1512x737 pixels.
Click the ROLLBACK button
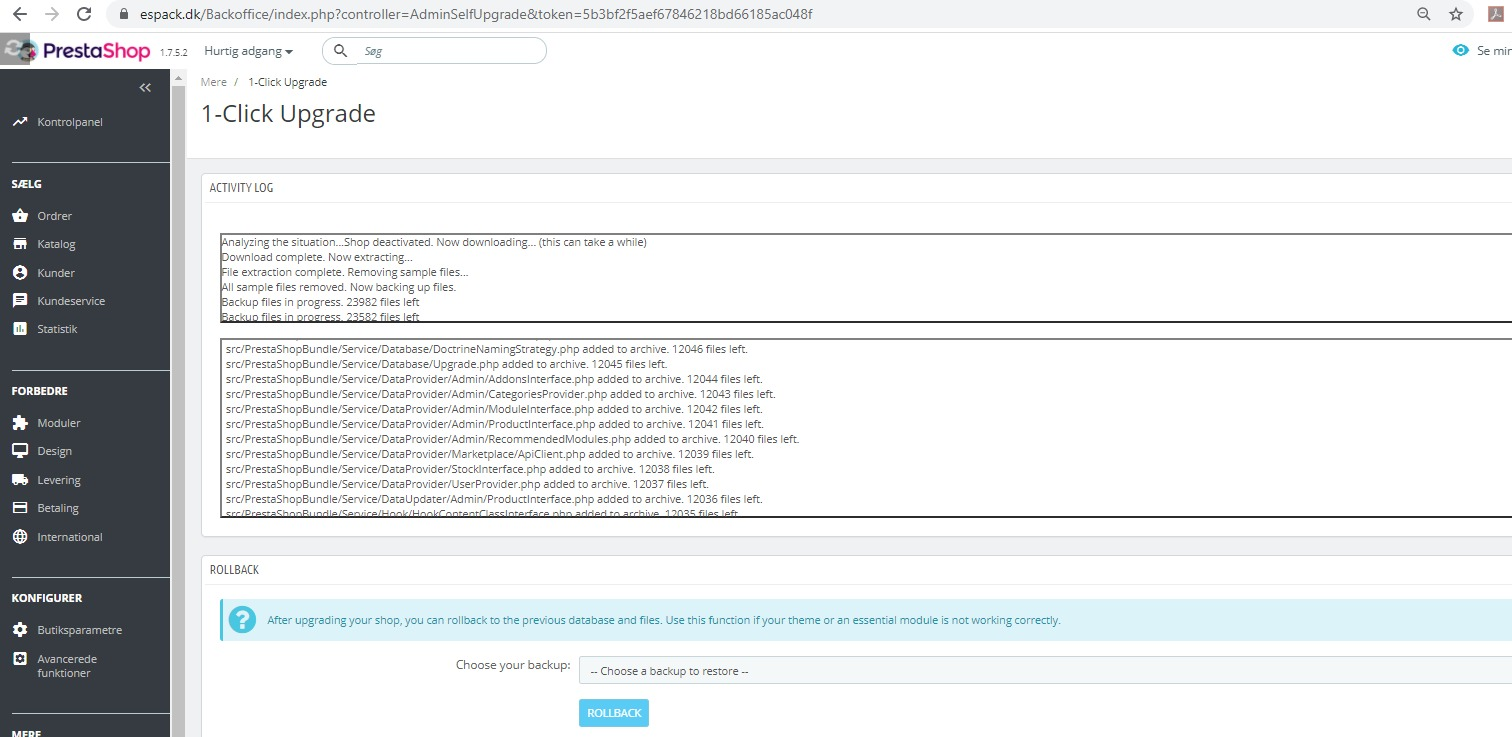click(x=614, y=713)
